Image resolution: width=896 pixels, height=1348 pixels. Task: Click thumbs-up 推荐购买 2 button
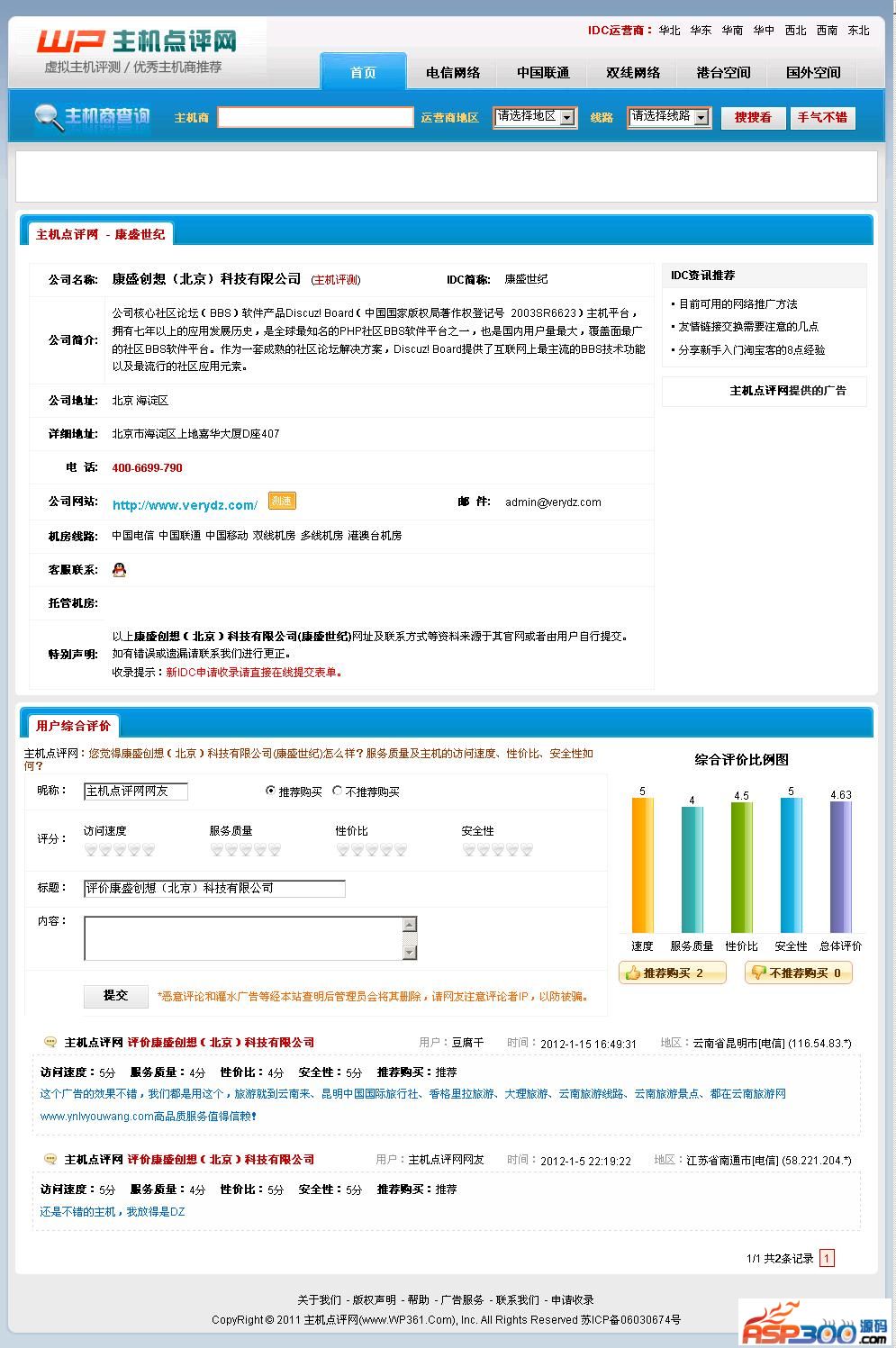pyautogui.click(x=672, y=973)
